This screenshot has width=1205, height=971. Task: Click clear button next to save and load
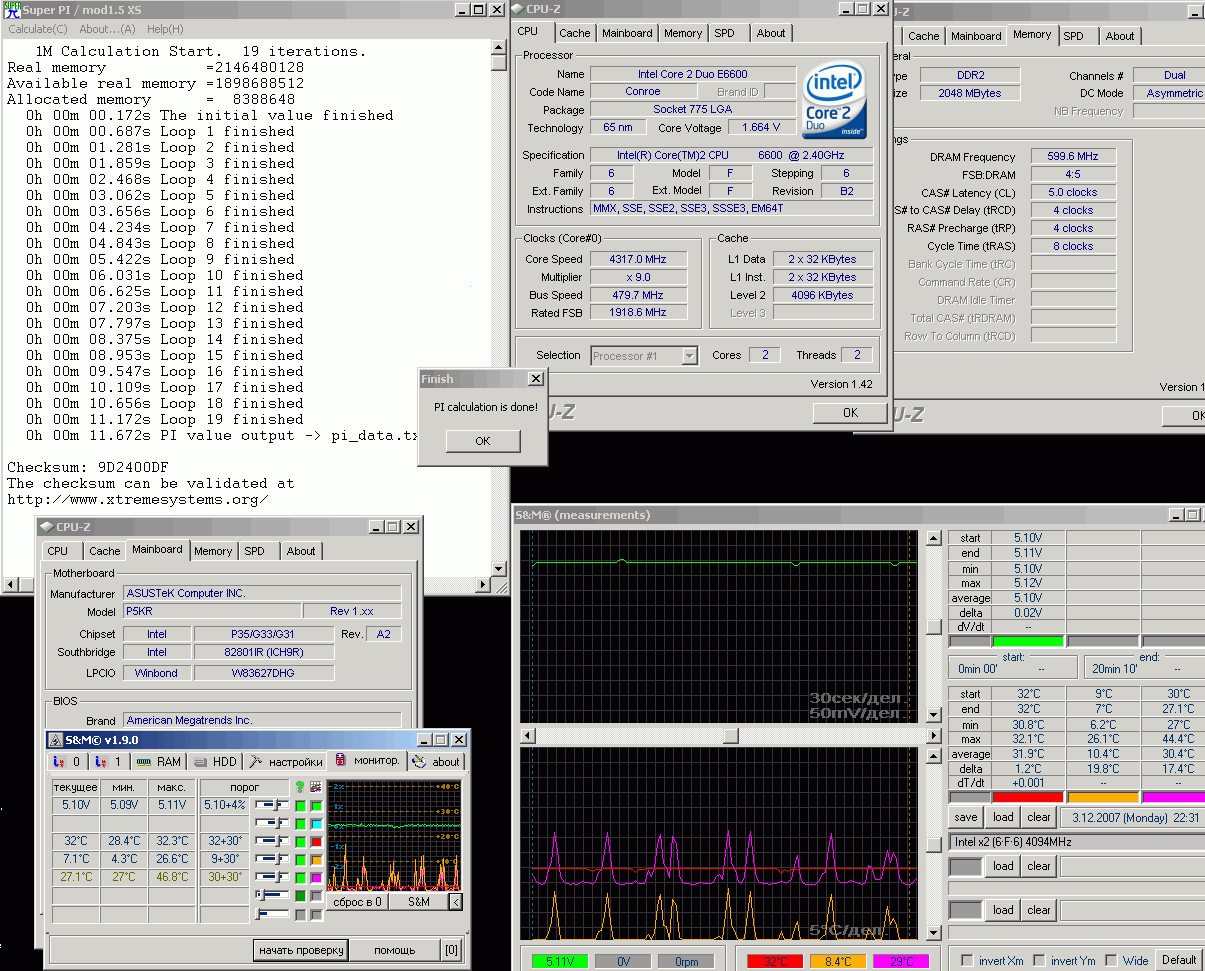pyautogui.click(x=1039, y=817)
